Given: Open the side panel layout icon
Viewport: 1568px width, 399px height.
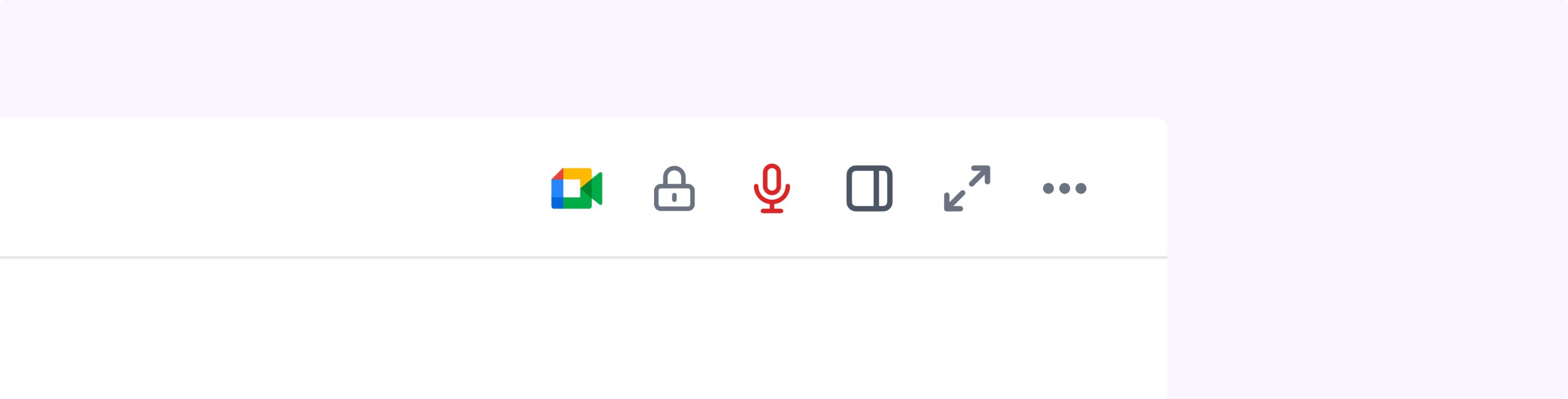Looking at the screenshot, I should [869, 188].
